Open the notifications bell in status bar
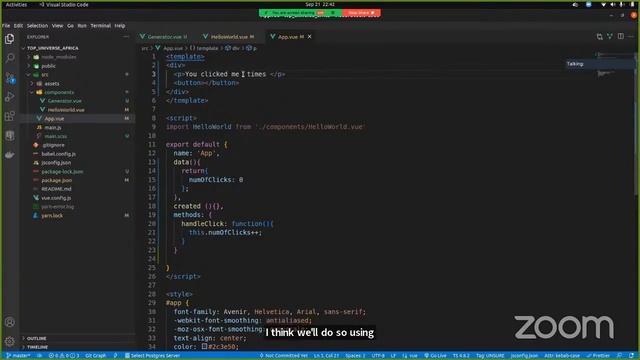 coord(631,356)
